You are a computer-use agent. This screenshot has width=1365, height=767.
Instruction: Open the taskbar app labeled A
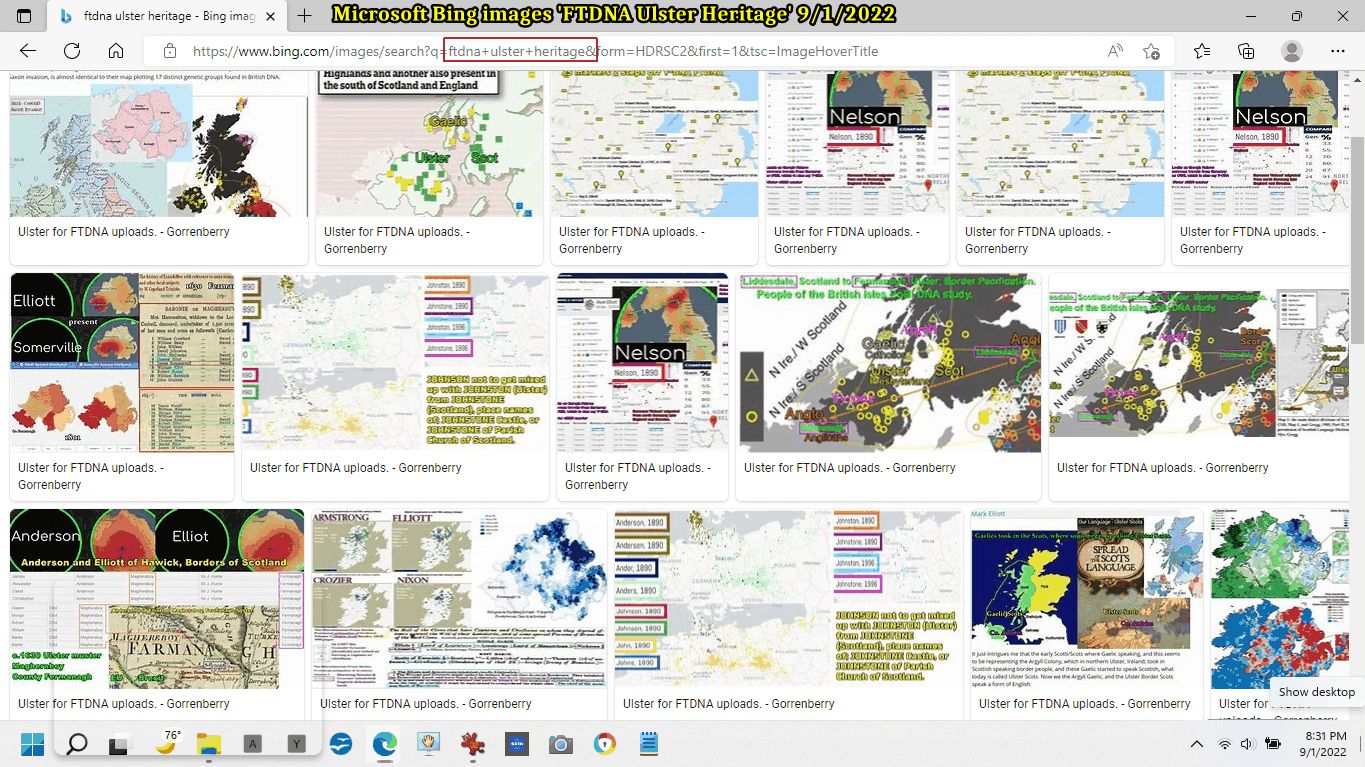253,744
